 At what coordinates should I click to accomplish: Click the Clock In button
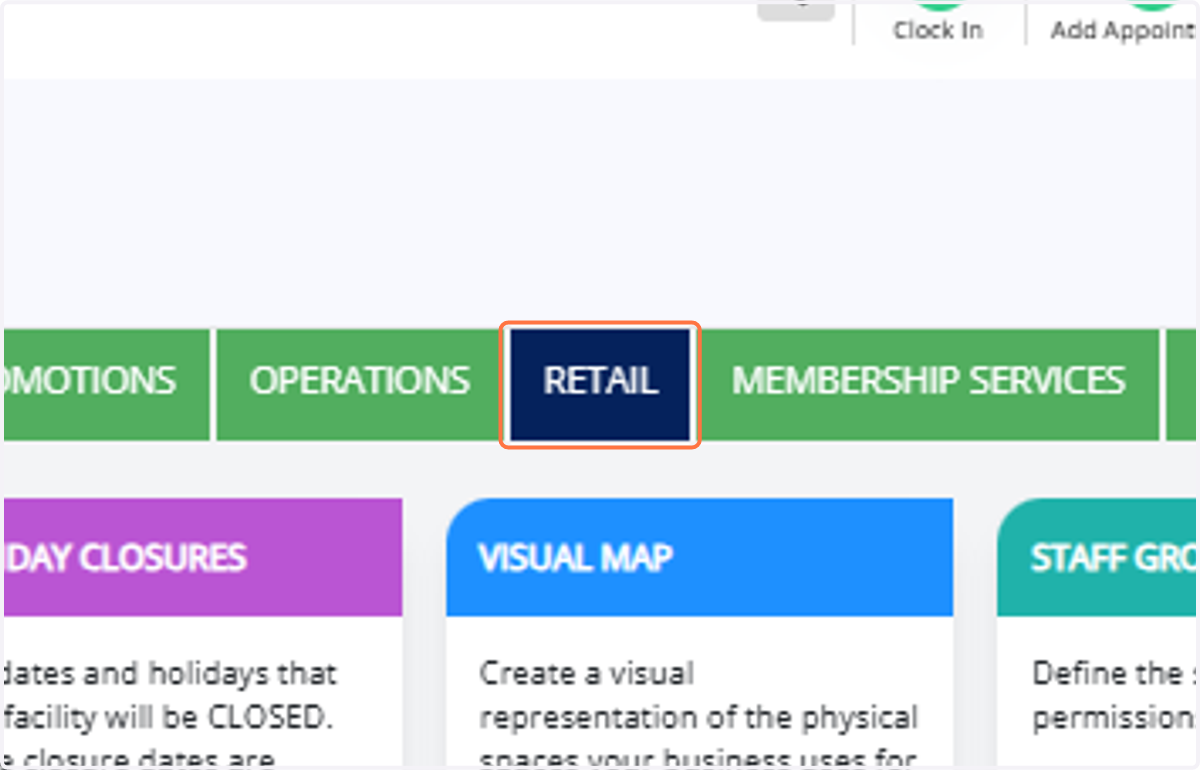tap(938, 24)
